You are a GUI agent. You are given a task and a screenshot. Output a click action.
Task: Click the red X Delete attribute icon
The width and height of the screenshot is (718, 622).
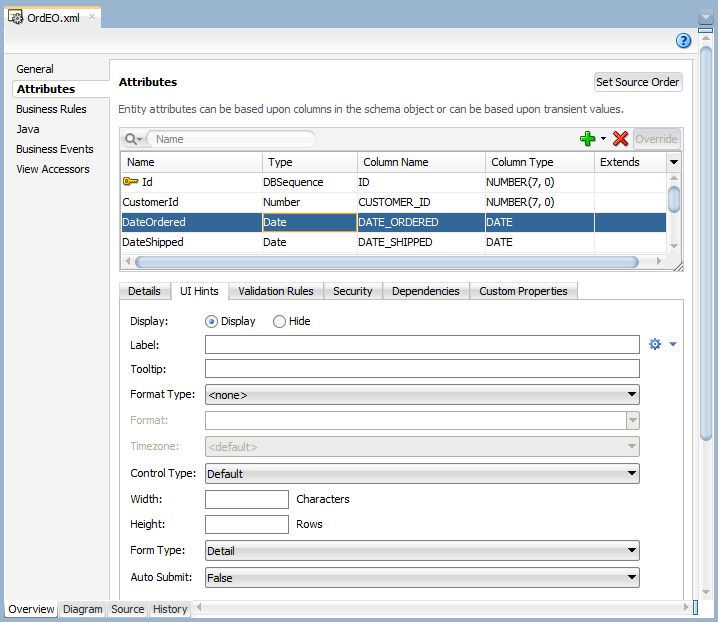620,139
